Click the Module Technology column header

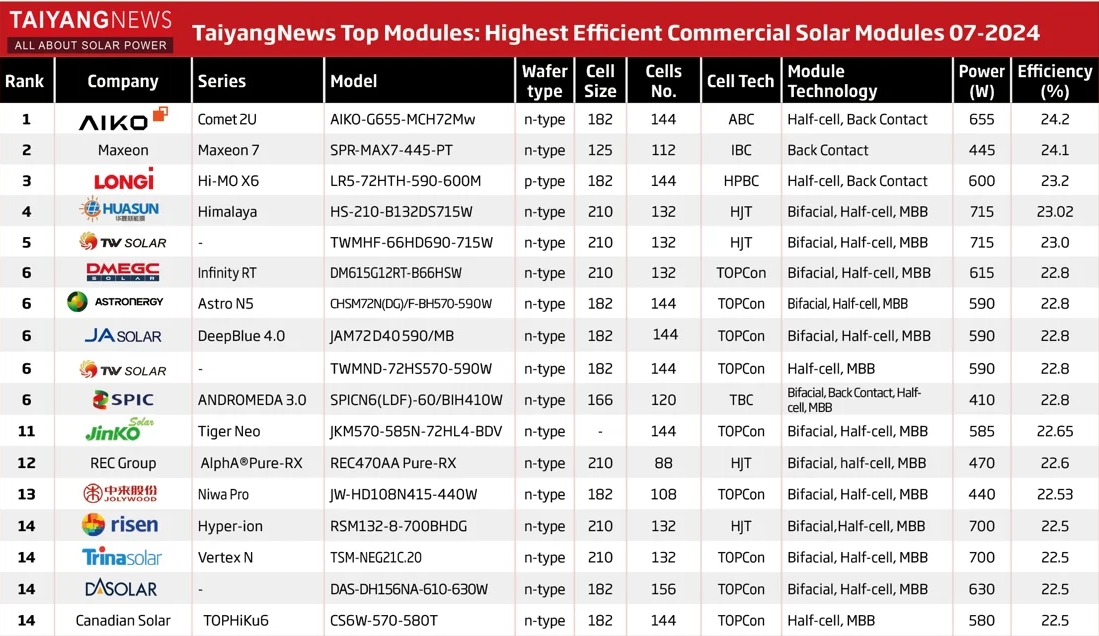(x=832, y=81)
